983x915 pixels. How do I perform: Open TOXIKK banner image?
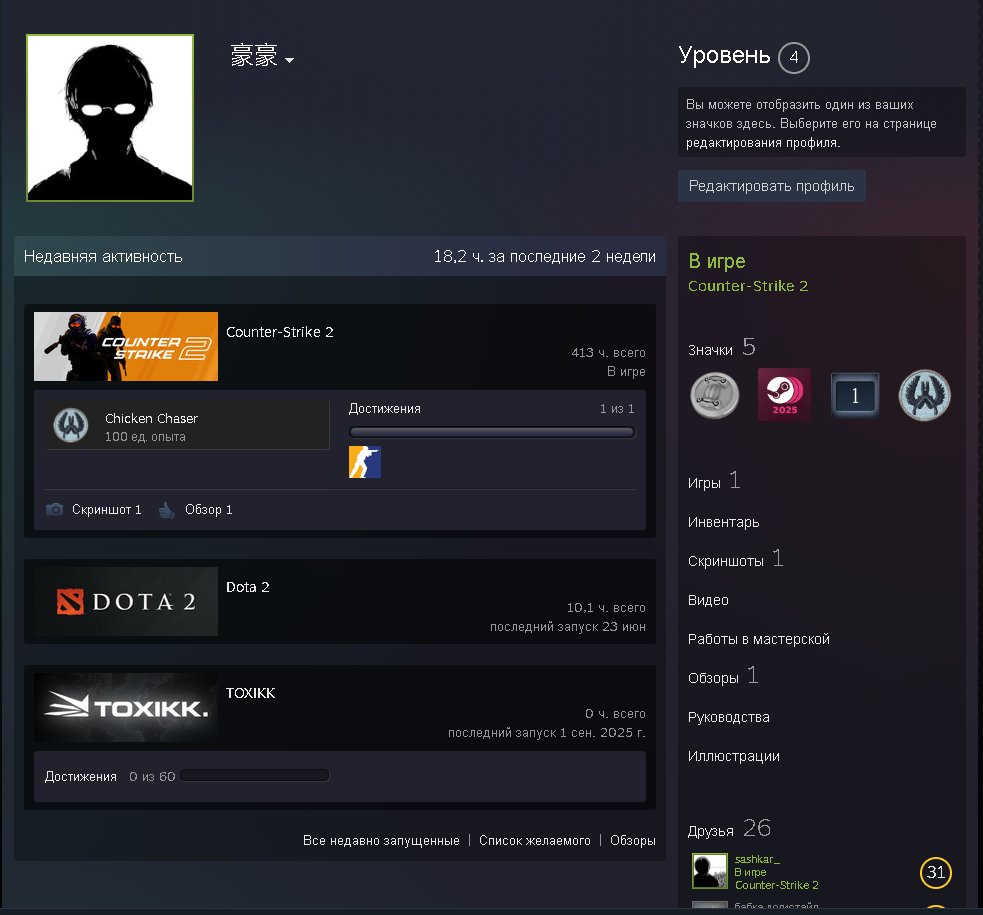[126, 708]
